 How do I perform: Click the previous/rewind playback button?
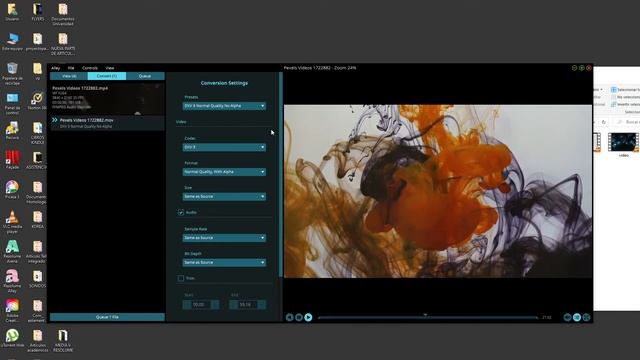[289, 318]
